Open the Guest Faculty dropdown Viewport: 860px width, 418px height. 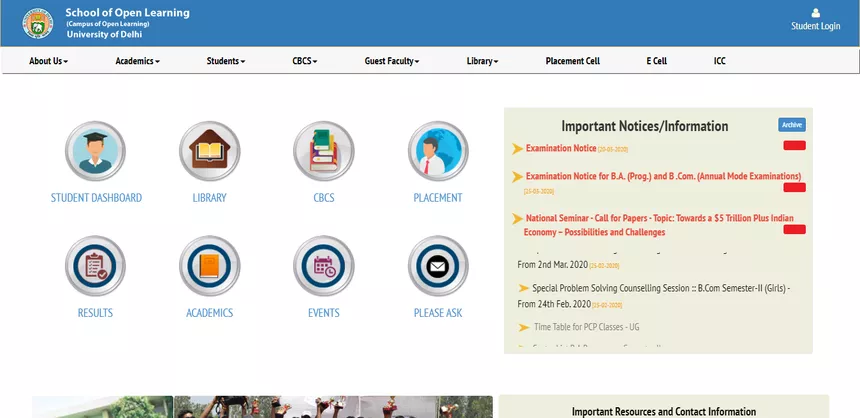coord(392,61)
